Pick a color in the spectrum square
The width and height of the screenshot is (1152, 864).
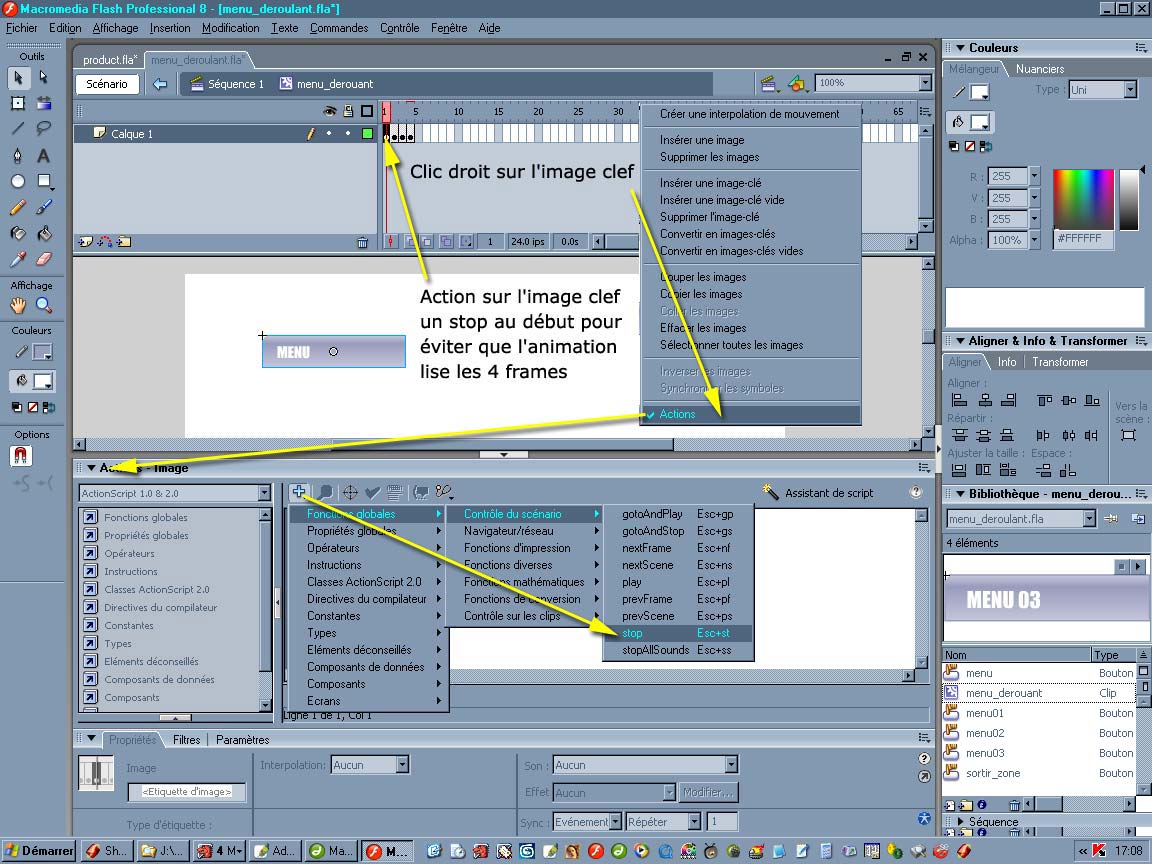1083,198
